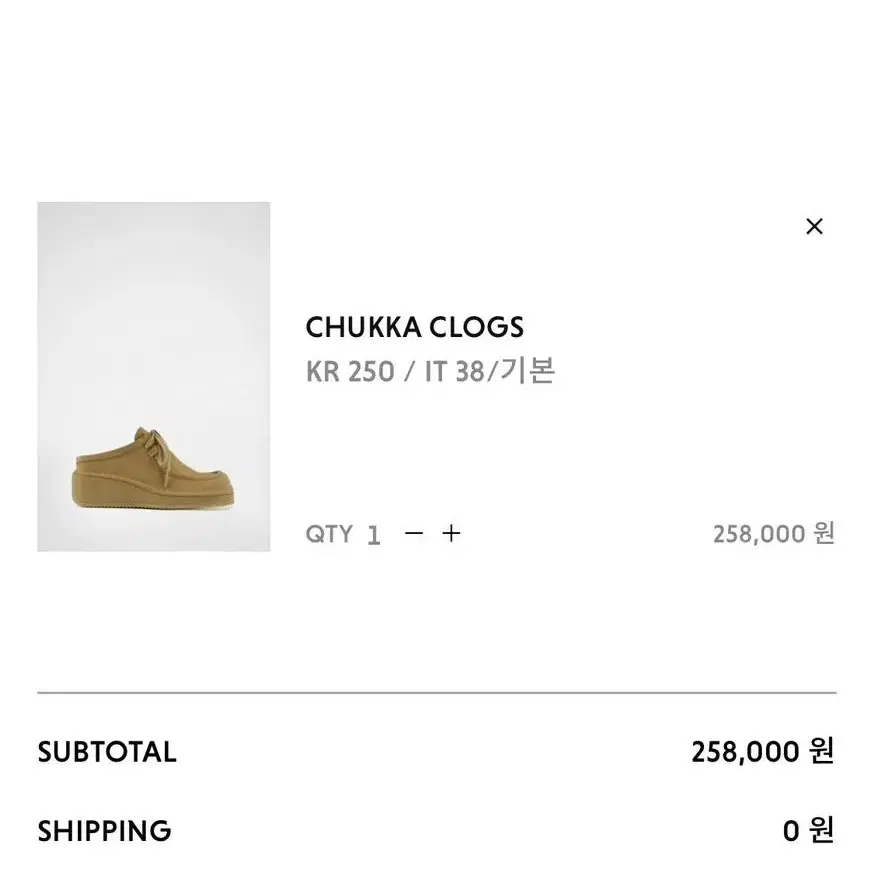Click the divider line above SUBTOTAL
This screenshot has height=874, width=874.
(x=437, y=693)
